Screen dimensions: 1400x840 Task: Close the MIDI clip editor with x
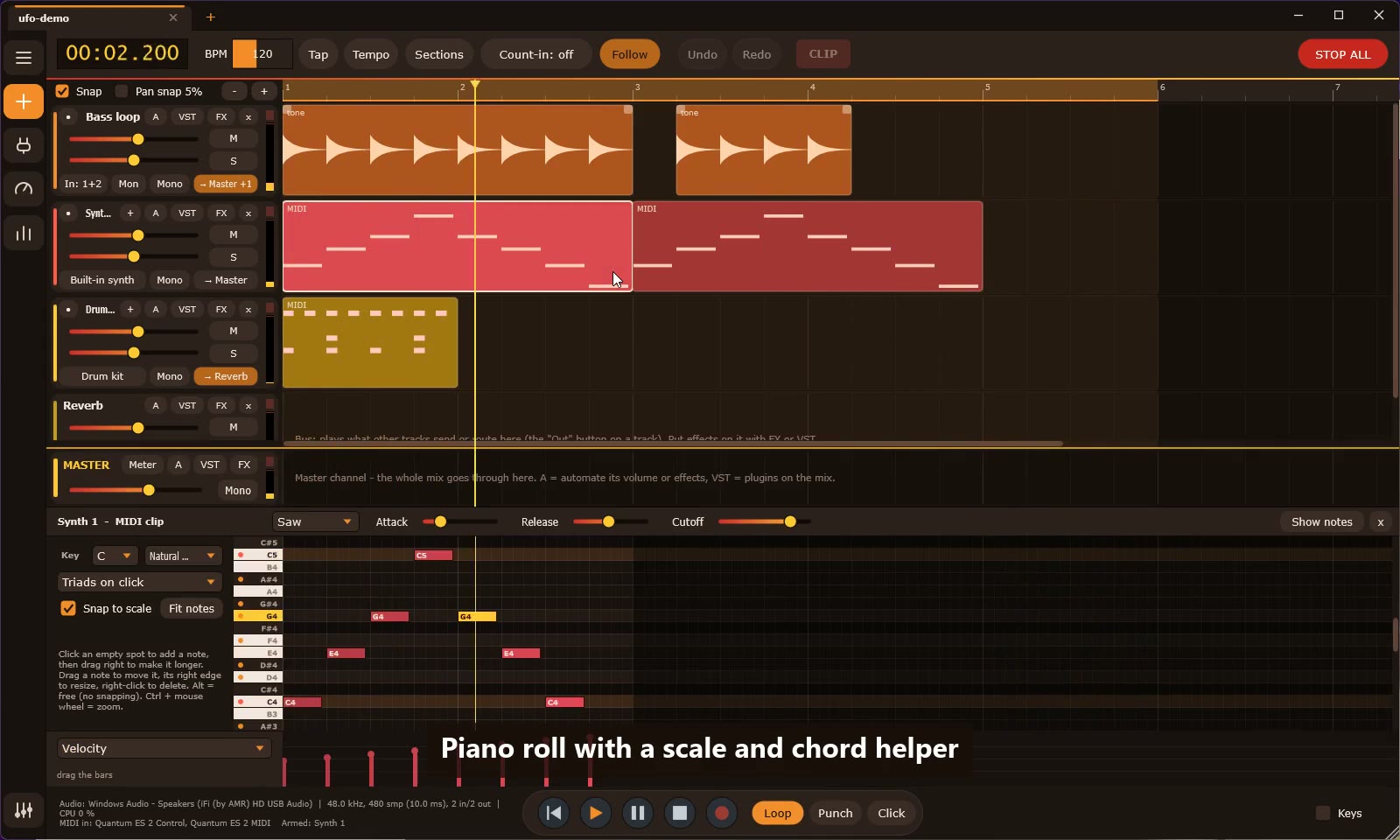coord(1381,521)
